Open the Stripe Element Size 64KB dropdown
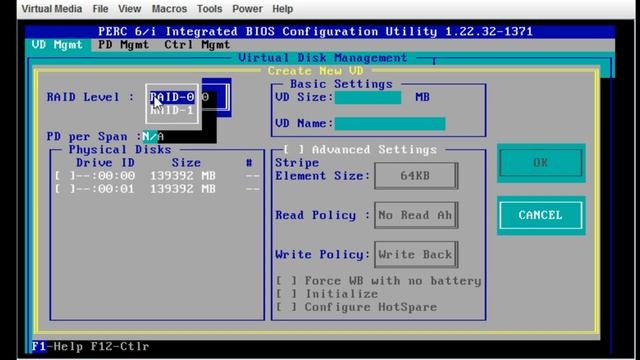The width and height of the screenshot is (640, 360). (416, 176)
